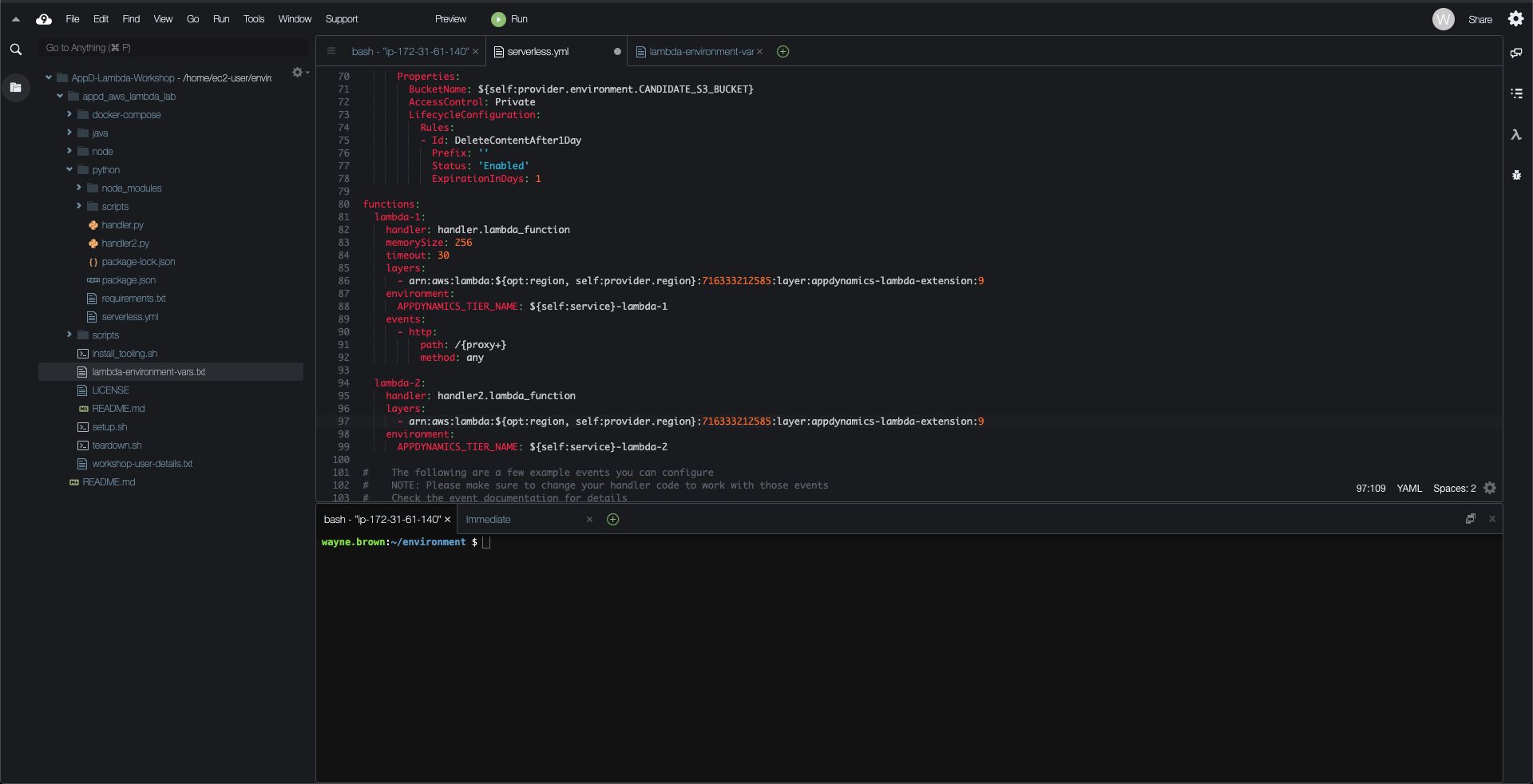Collapse the python folder
1533x784 pixels.
(69, 170)
